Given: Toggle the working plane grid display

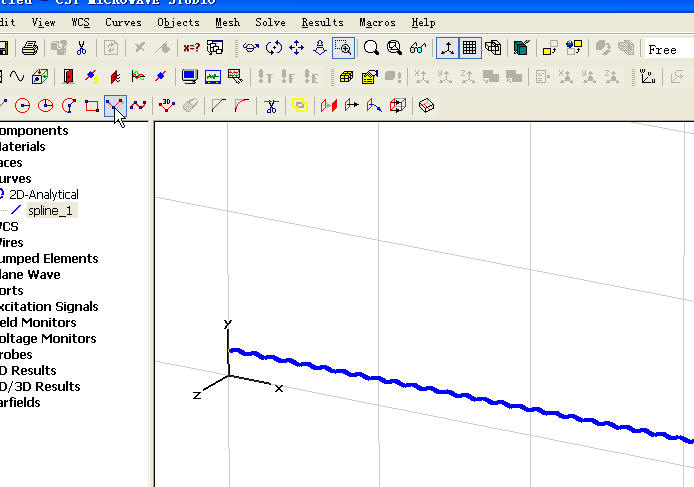Looking at the screenshot, I should coord(469,48).
